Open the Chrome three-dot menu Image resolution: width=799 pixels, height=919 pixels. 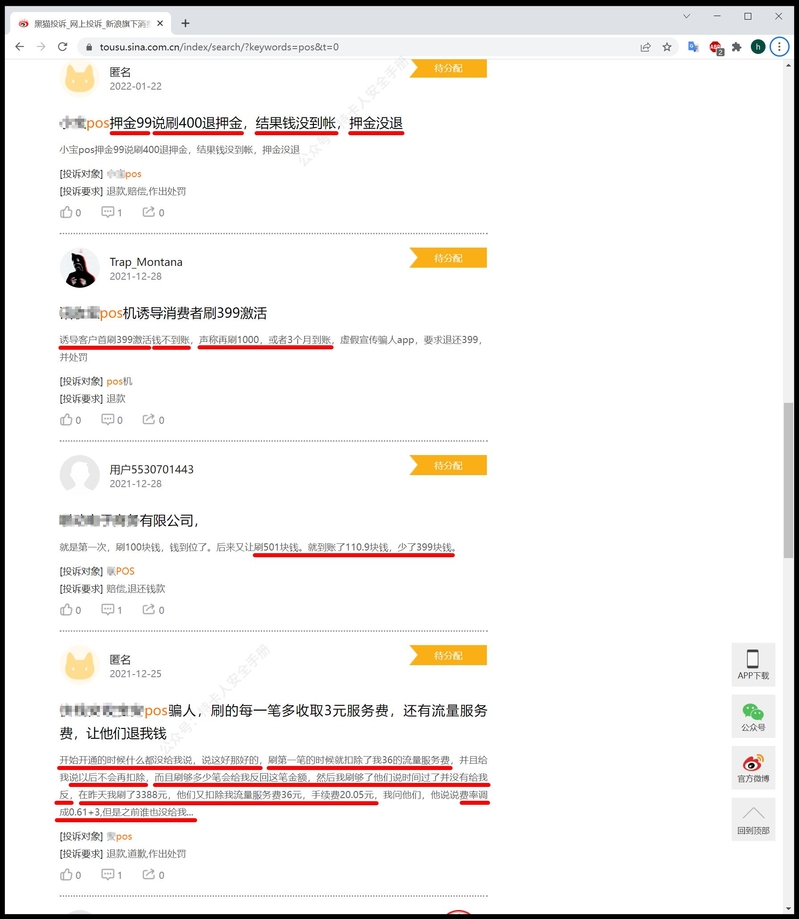click(x=779, y=47)
